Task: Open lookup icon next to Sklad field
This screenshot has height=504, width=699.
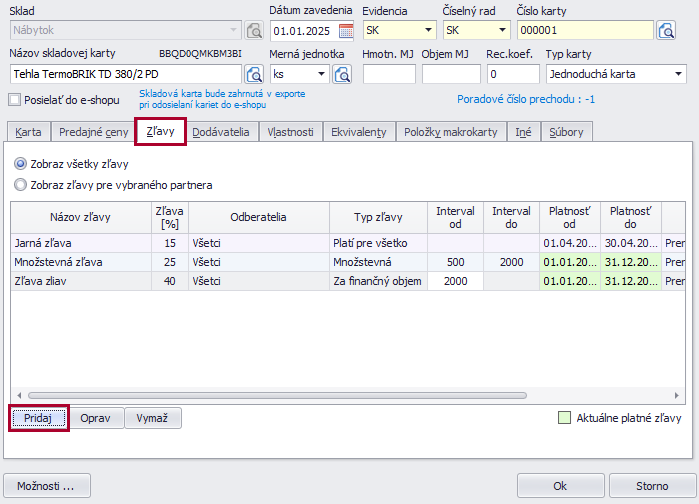Action: [254, 30]
